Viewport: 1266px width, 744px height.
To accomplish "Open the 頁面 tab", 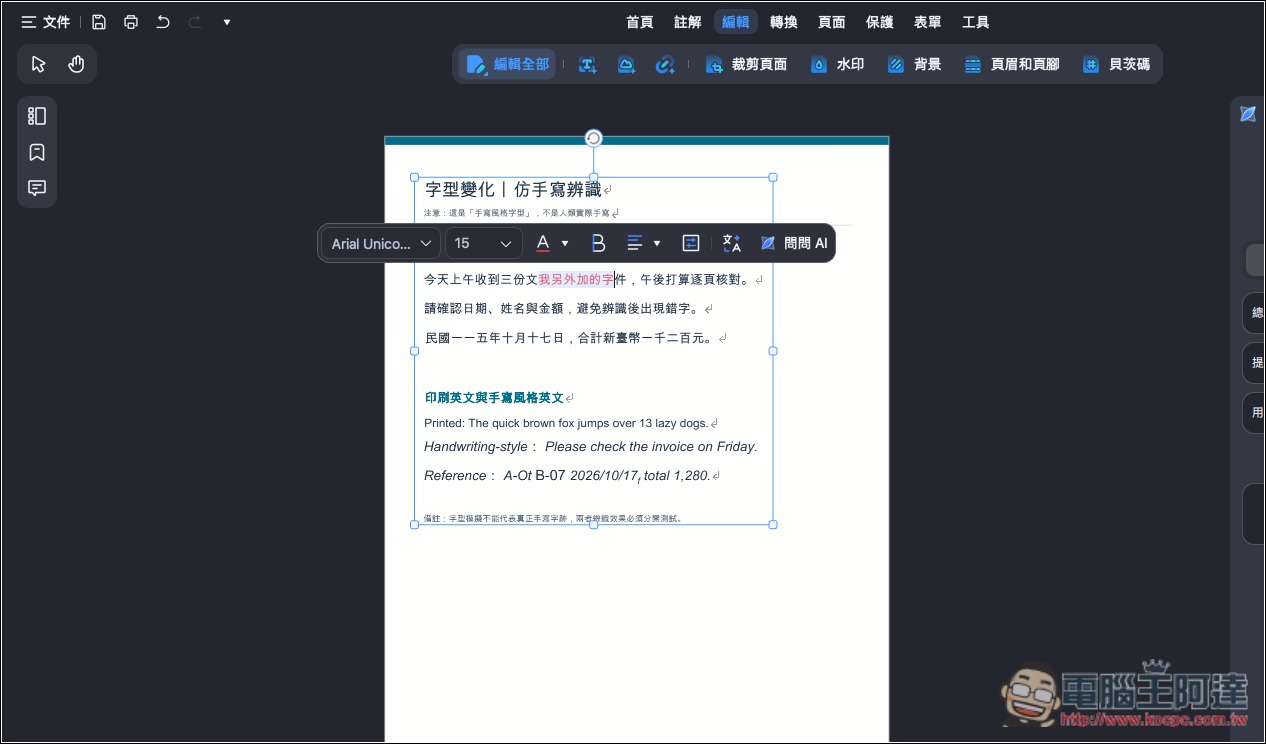I will [x=832, y=22].
